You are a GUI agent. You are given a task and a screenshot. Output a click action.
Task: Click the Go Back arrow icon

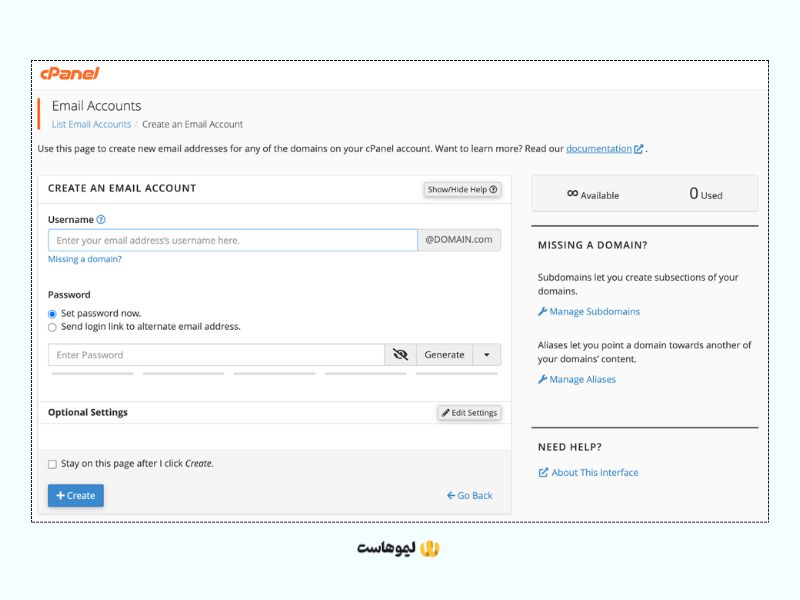coord(451,495)
